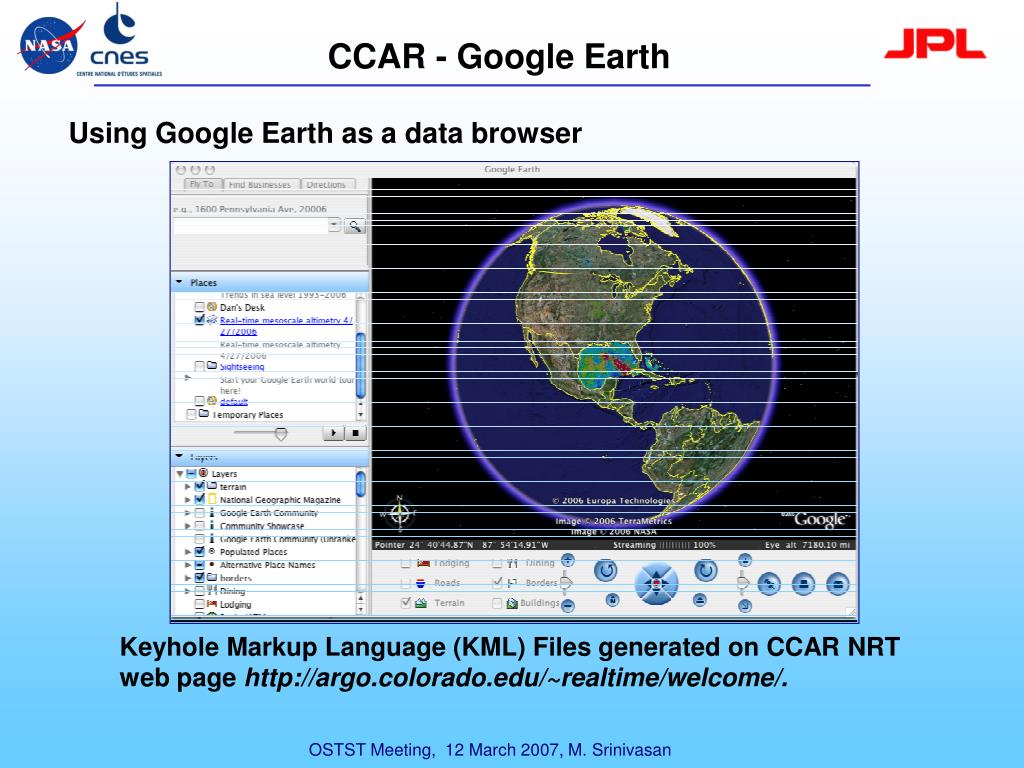
Task: Click the search address input field
Action: click(x=250, y=227)
